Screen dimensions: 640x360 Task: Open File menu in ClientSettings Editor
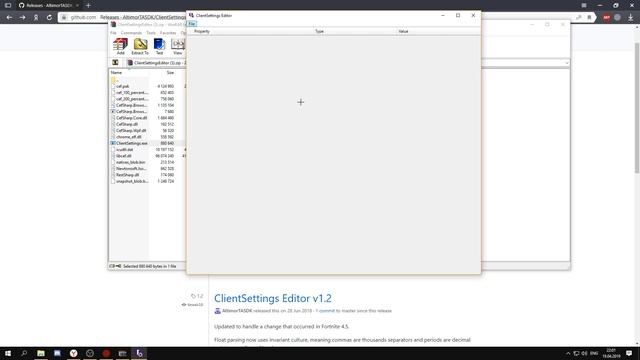pyautogui.click(x=191, y=24)
